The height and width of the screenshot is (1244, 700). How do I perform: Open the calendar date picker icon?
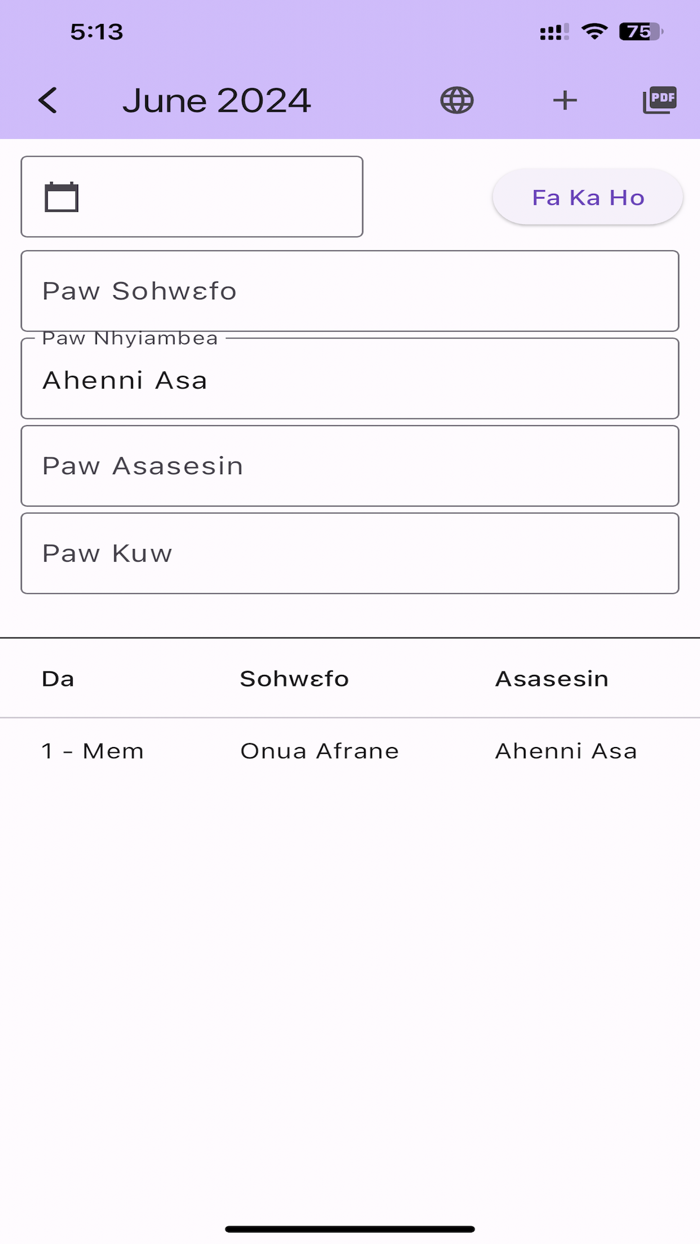pos(62,196)
